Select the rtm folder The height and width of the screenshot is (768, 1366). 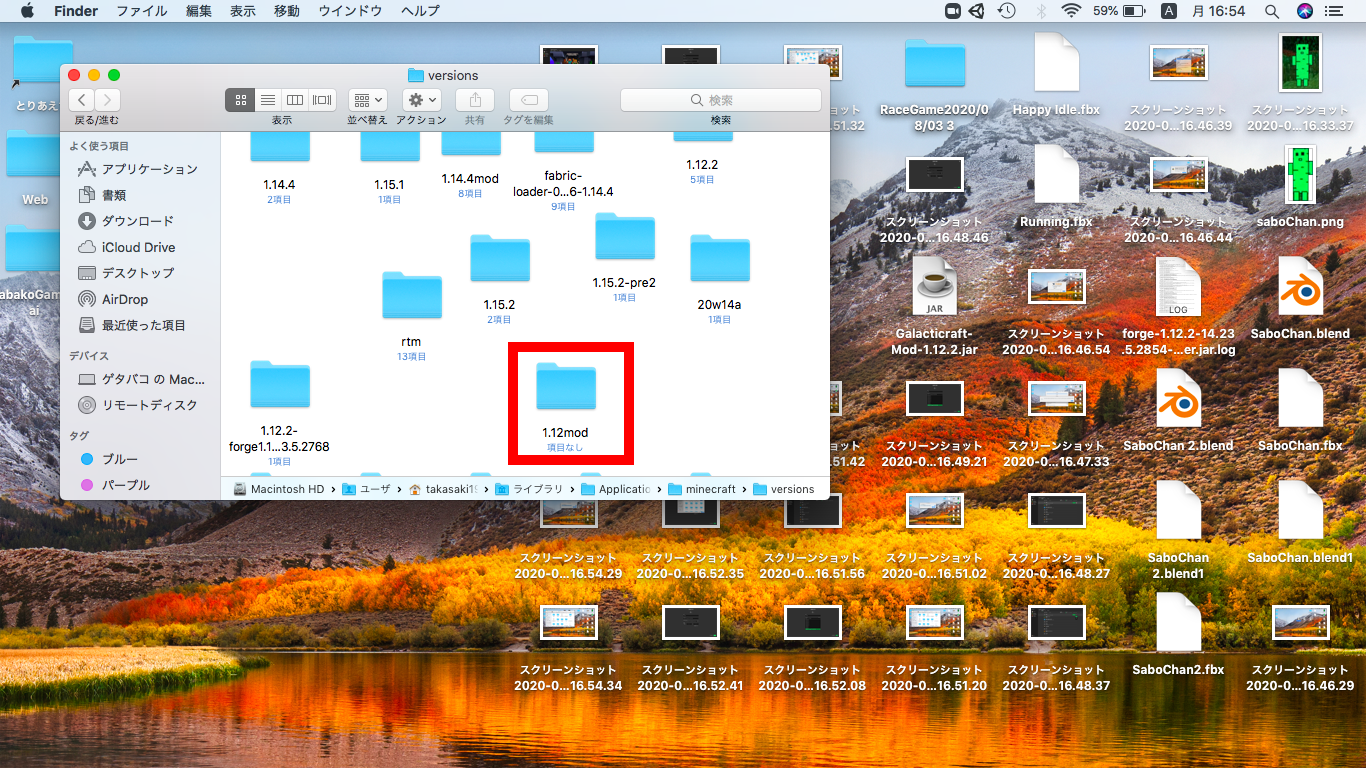411,296
